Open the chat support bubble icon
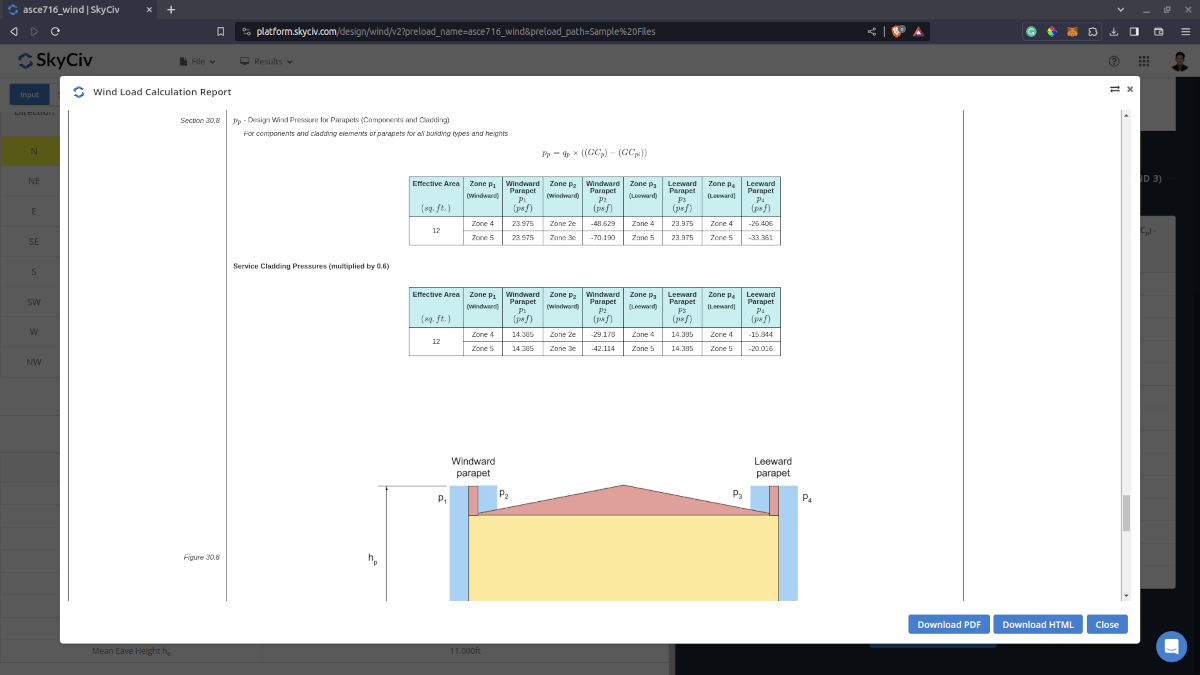The width and height of the screenshot is (1200, 675). pos(1171,646)
